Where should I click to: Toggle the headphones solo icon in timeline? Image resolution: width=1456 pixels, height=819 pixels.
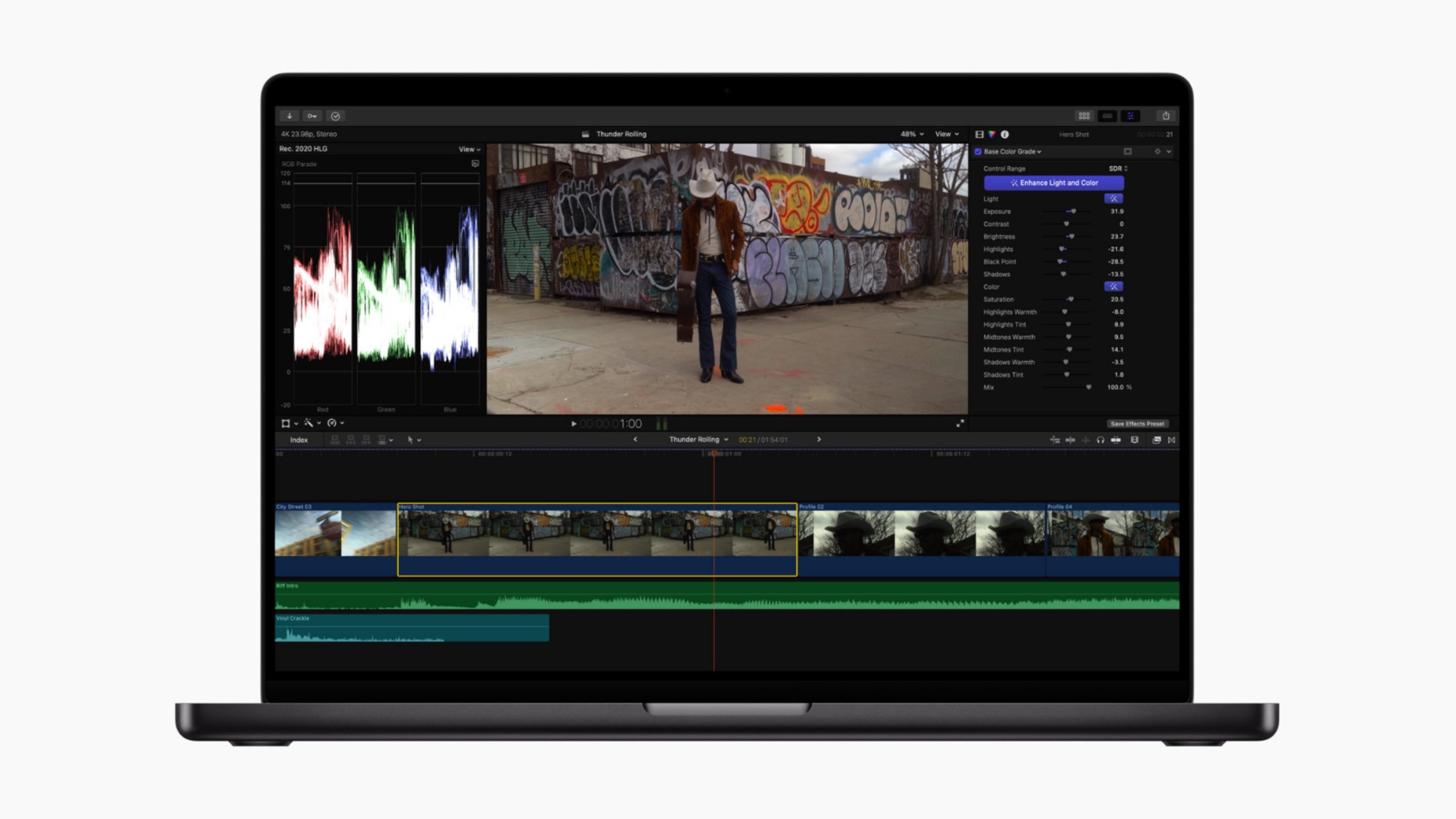tap(1101, 440)
